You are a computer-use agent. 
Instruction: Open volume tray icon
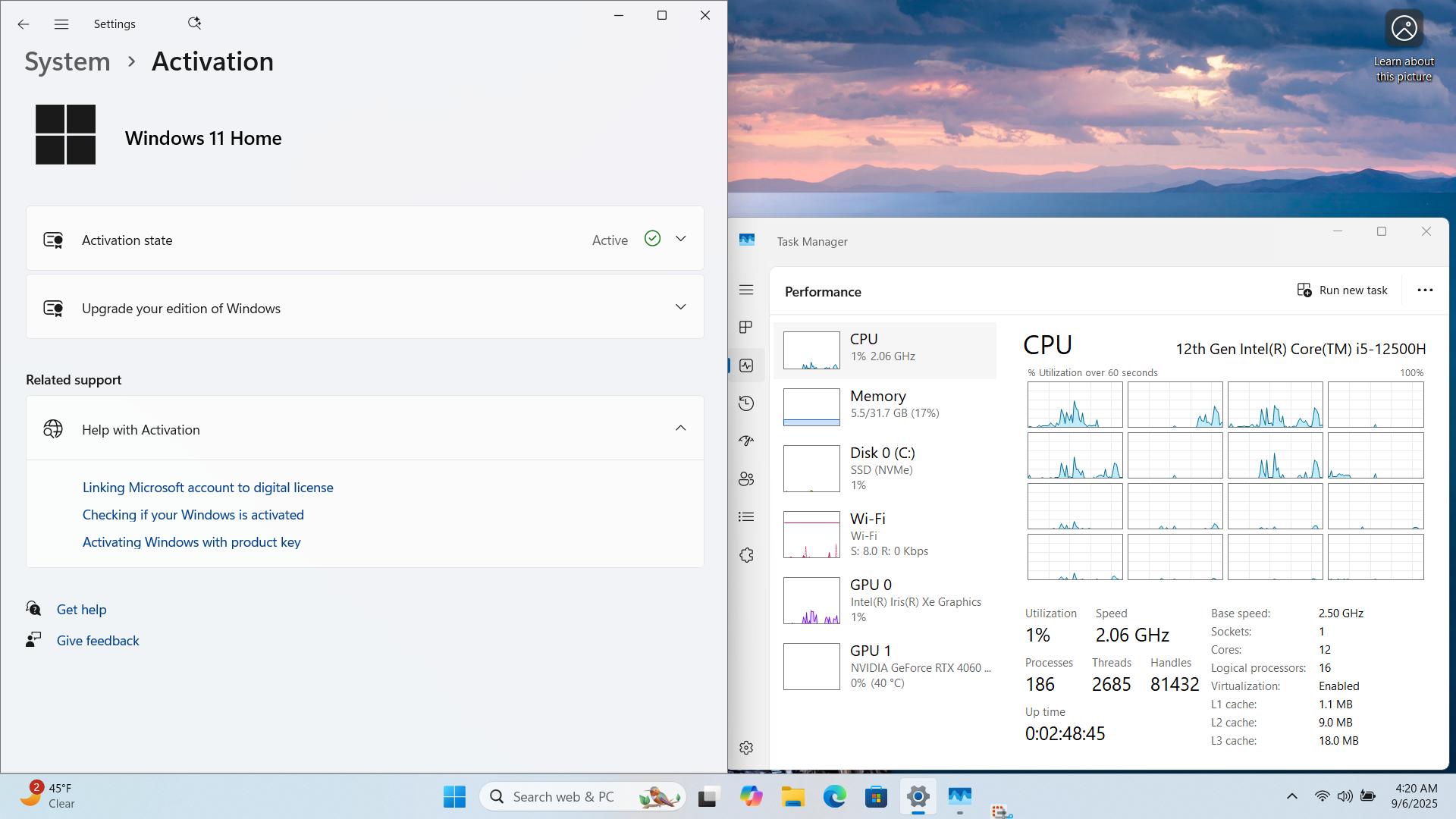click(x=1345, y=796)
